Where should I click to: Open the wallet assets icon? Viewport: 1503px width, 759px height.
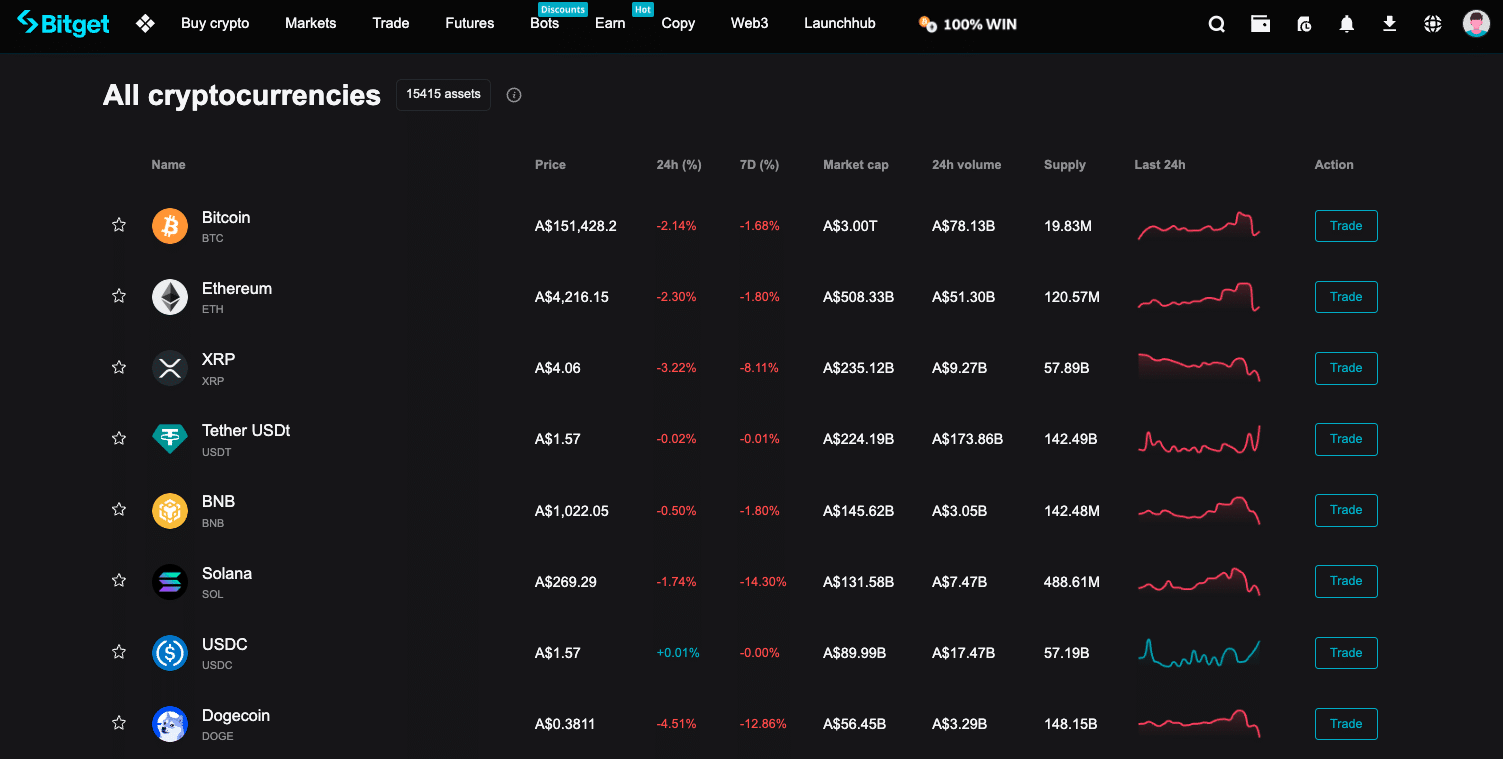(x=1260, y=23)
